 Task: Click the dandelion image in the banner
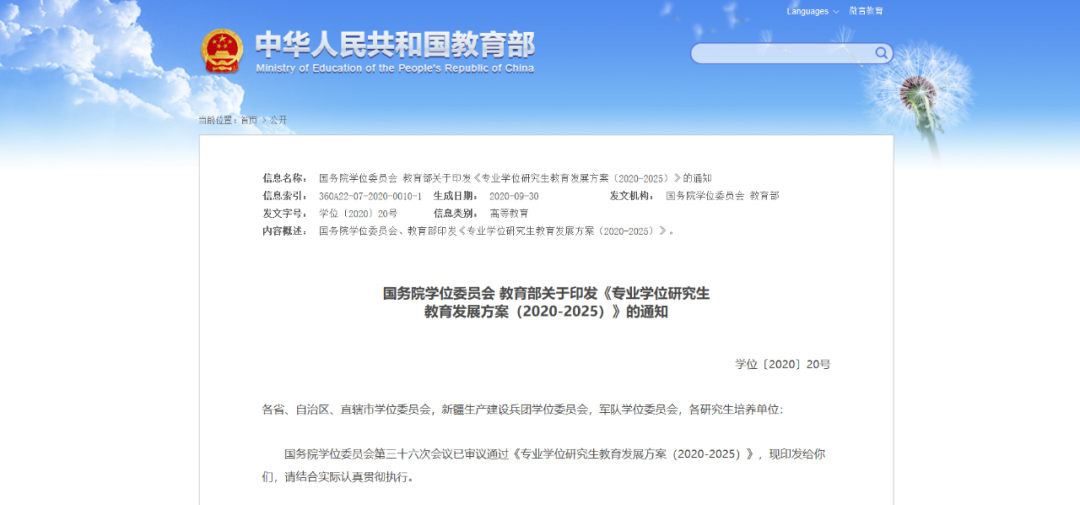click(x=925, y=90)
